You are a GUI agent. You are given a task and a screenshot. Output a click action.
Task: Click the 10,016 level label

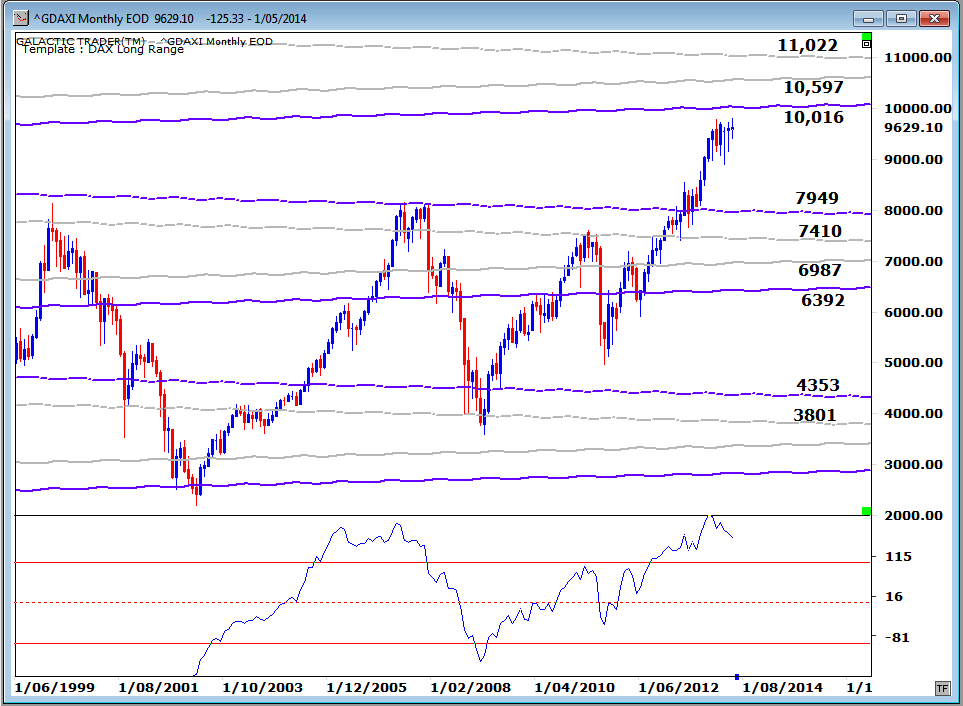[x=813, y=117]
